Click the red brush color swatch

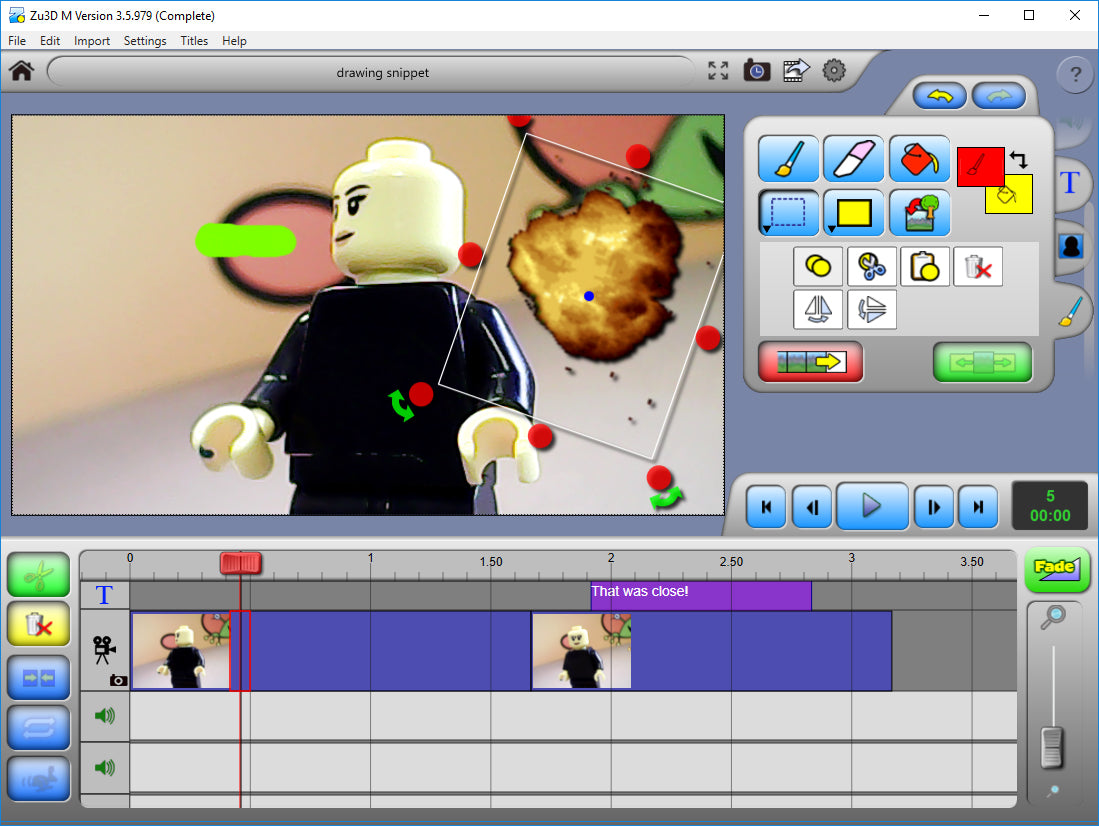[x=980, y=166]
